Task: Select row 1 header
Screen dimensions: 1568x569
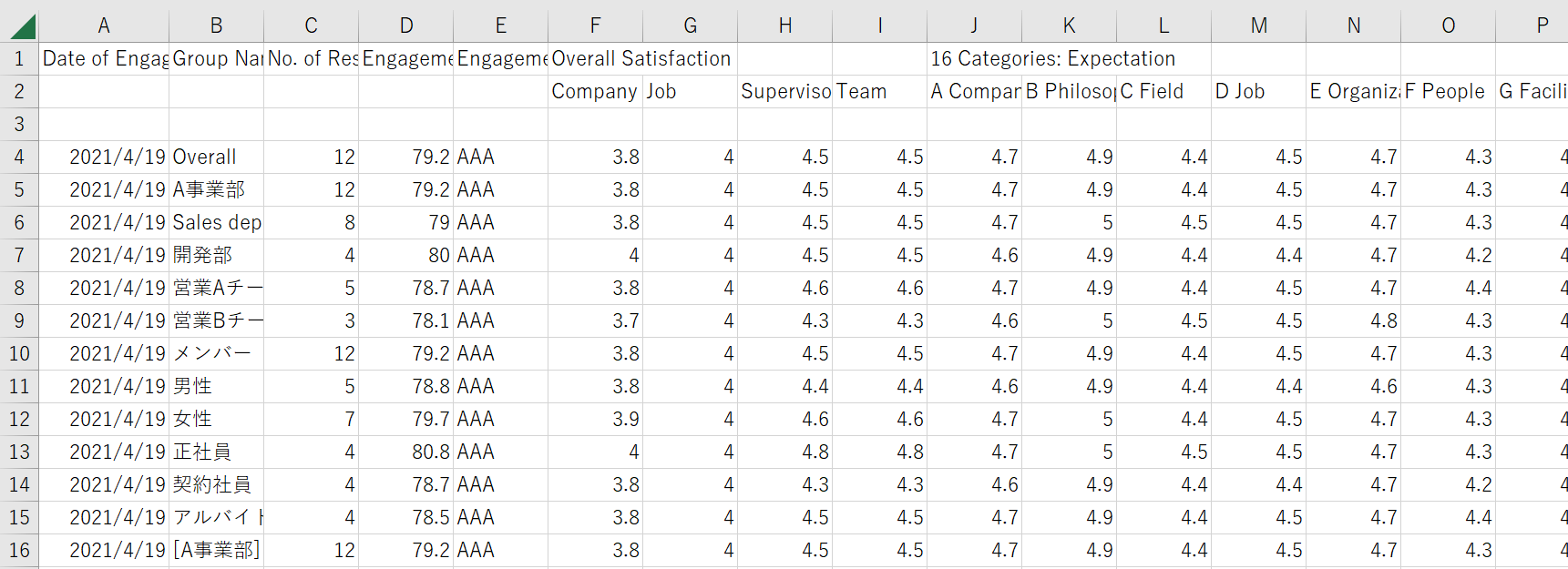Action: pyautogui.click(x=19, y=59)
